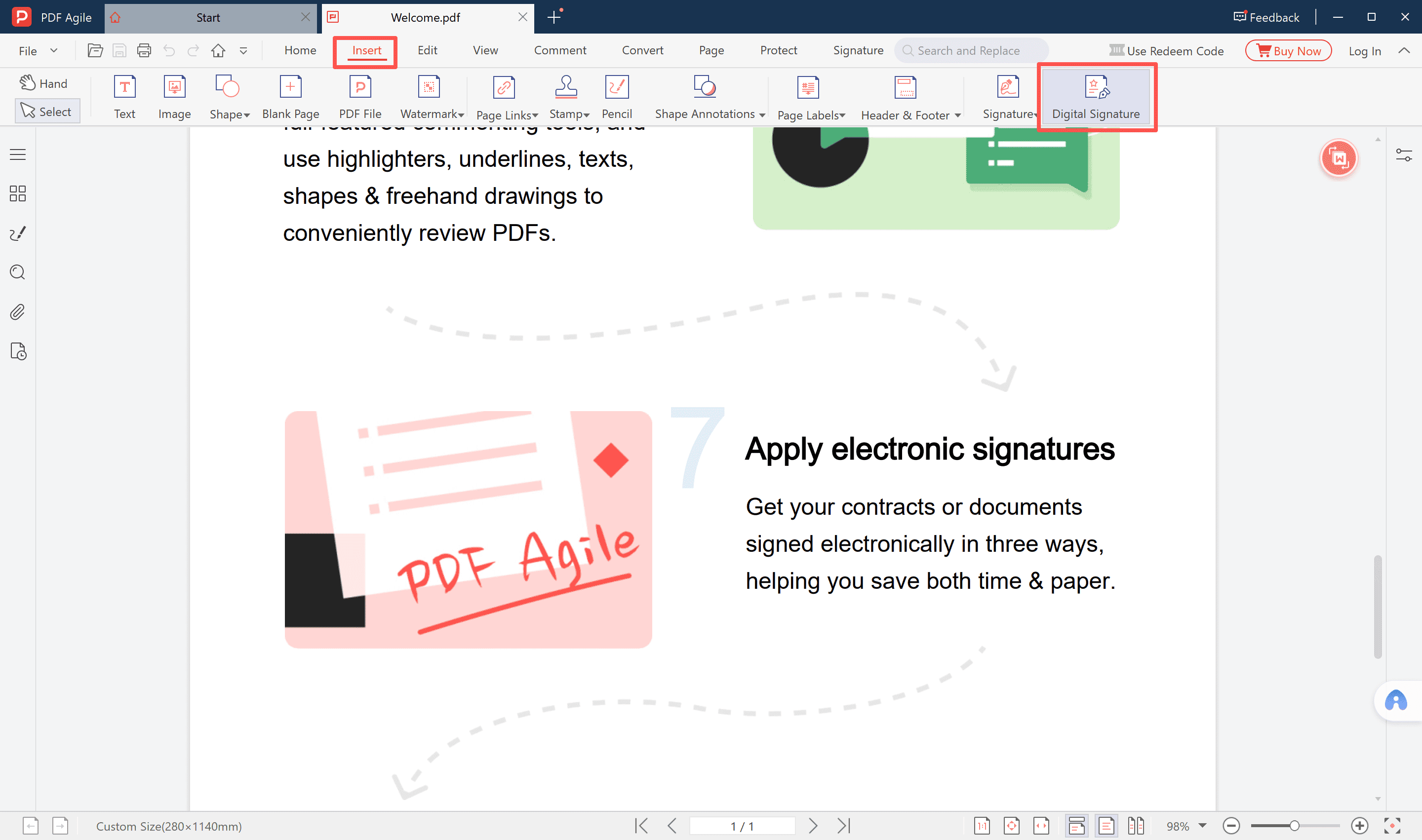
Task: Insert a Text box
Action: 124,97
